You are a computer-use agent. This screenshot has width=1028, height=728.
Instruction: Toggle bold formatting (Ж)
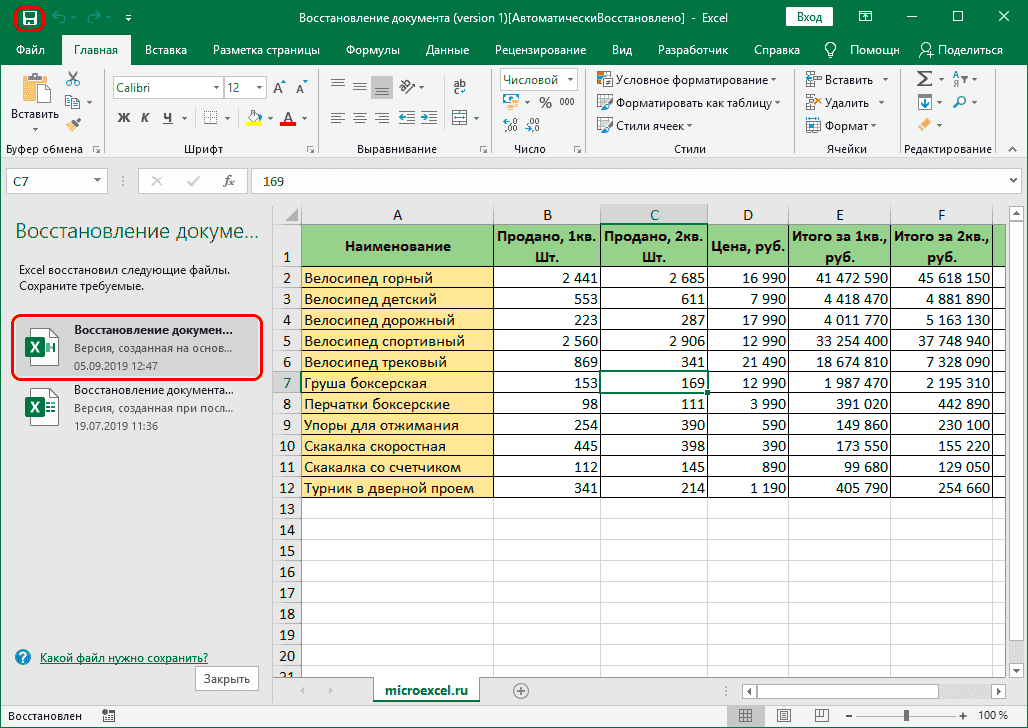[124, 118]
